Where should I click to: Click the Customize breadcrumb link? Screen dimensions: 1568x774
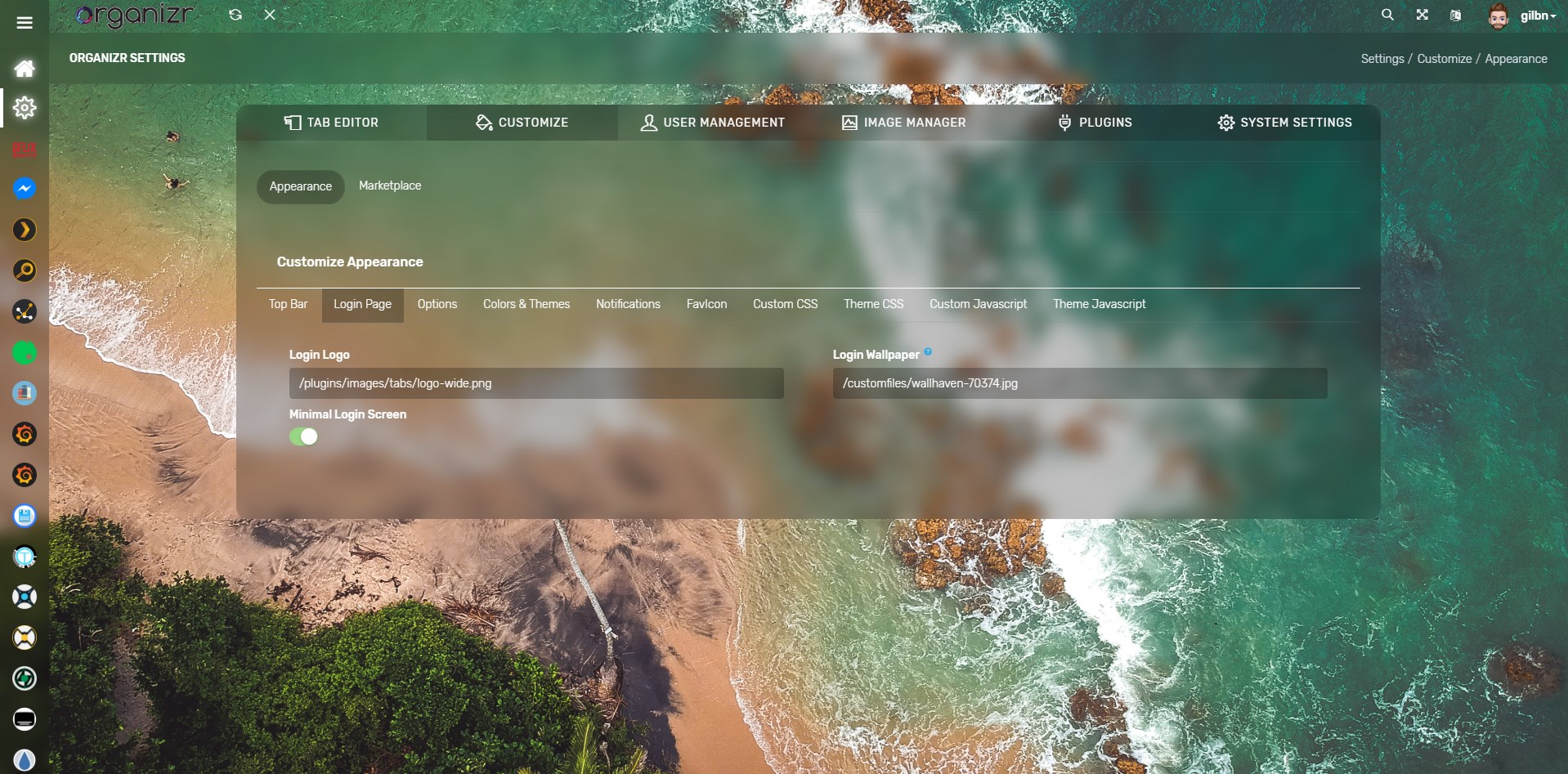tap(1444, 59)
